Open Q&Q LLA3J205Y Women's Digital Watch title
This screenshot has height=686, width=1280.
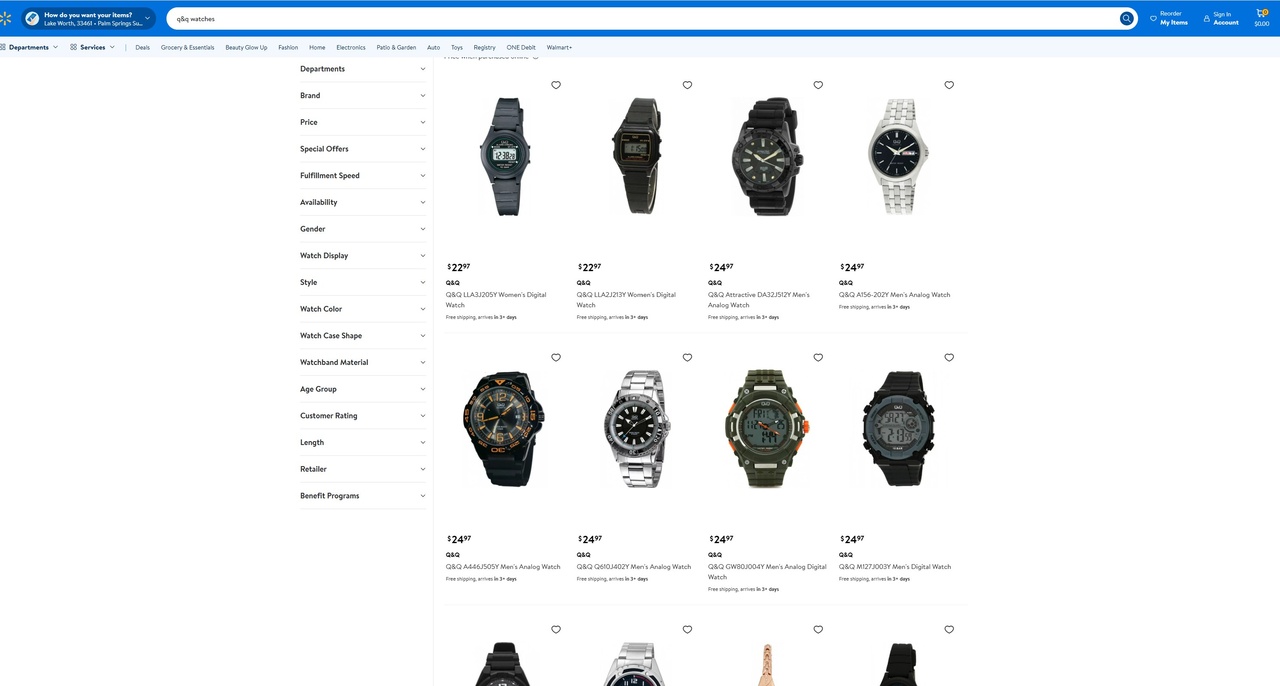point(496,300)
